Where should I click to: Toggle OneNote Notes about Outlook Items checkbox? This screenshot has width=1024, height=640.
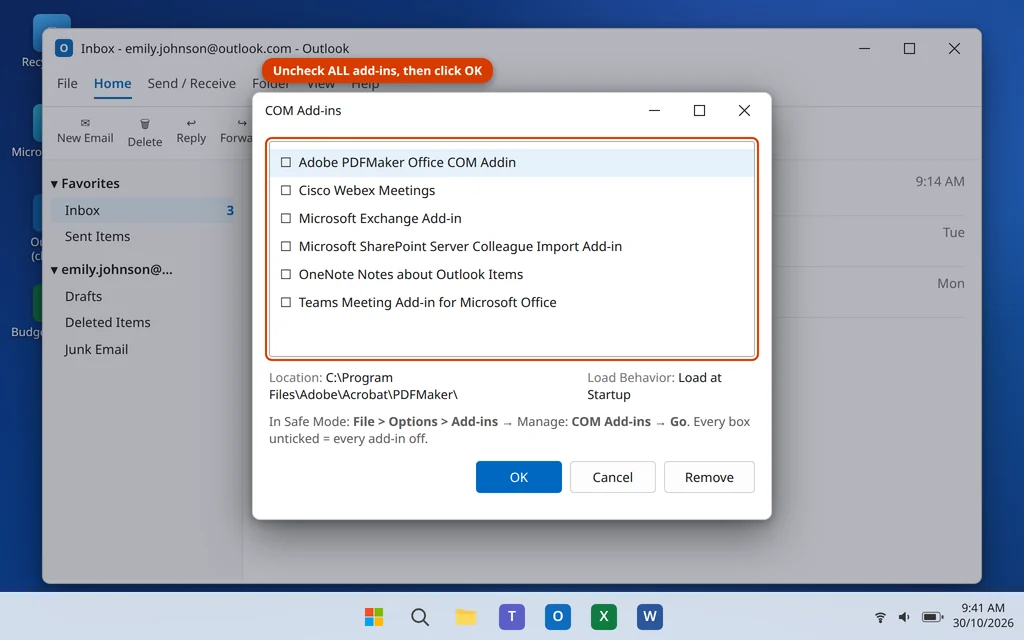[x=285, y=274]
